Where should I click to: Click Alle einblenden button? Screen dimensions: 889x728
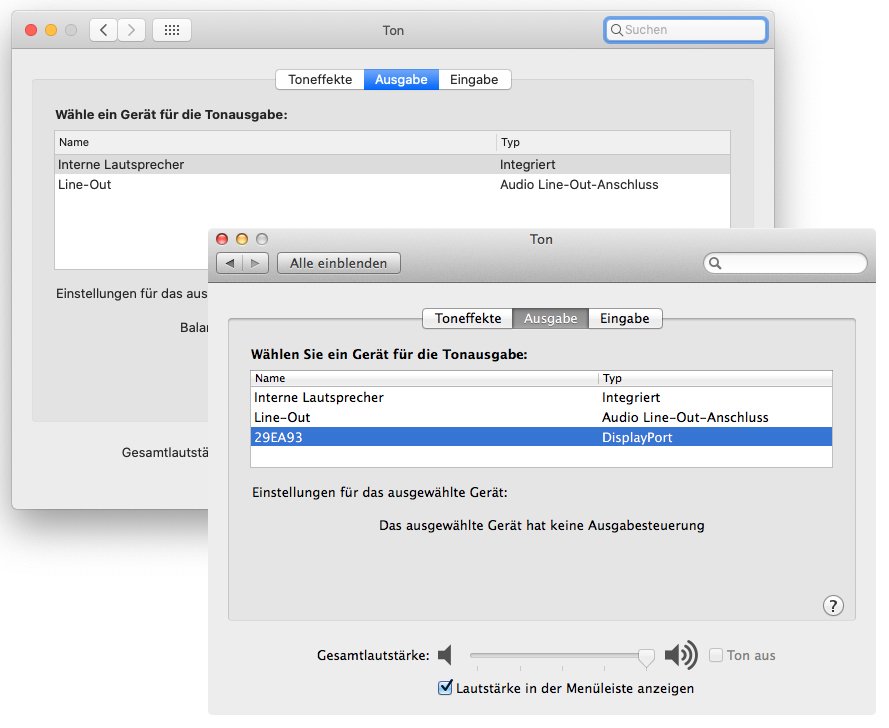pyautogui.click(x=338, y=263)
